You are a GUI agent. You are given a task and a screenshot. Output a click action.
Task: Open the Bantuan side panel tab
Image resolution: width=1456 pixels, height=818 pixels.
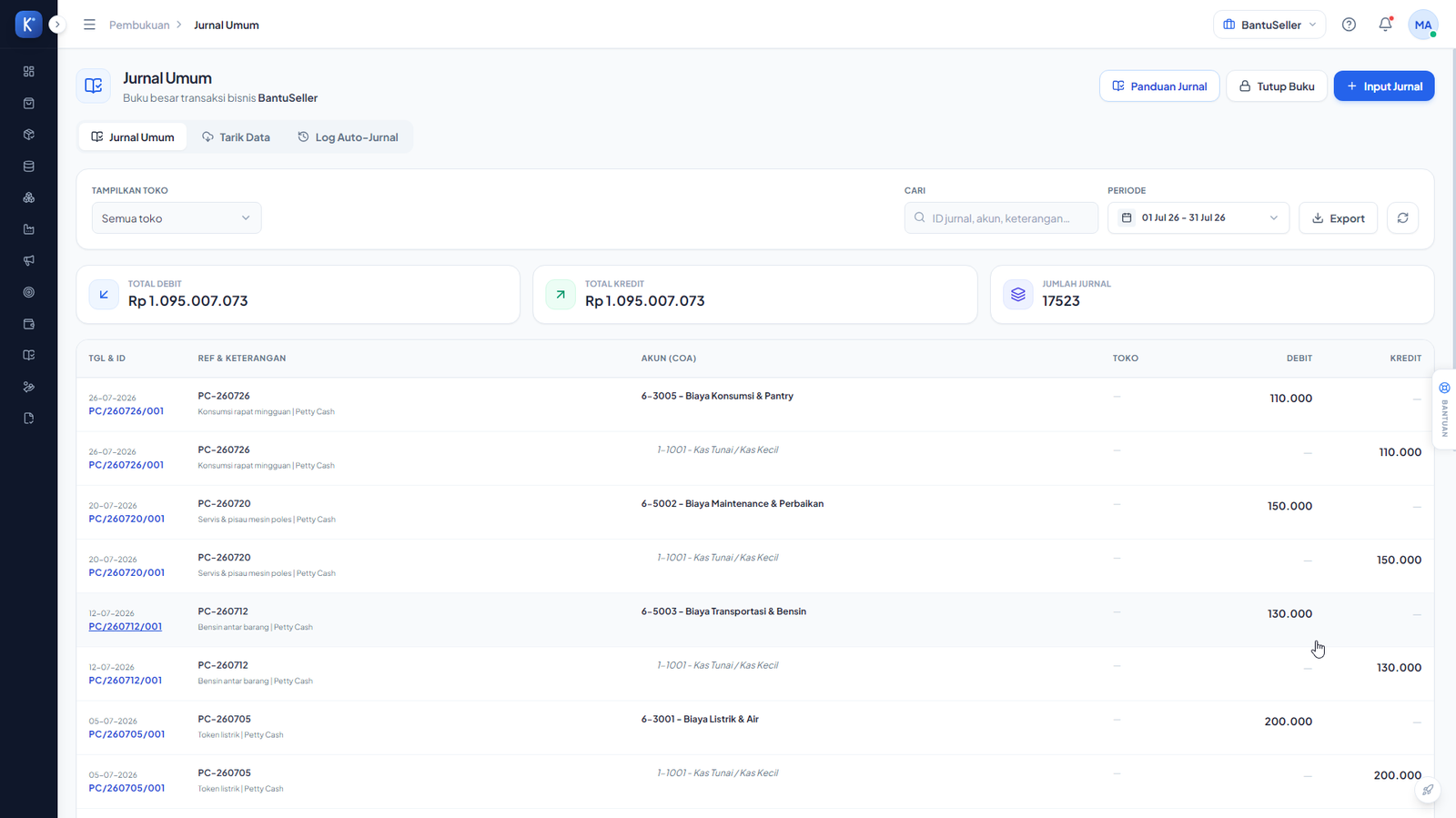(x=1444, y=409)
